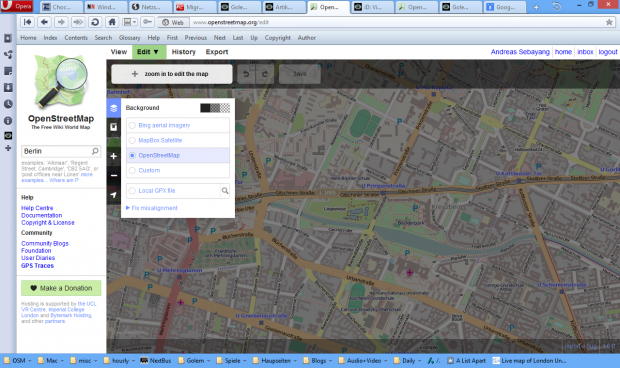The width and height of the screenshot is (620, 368).
Task: Go to the browser home page icon
Action: [112, 22]
